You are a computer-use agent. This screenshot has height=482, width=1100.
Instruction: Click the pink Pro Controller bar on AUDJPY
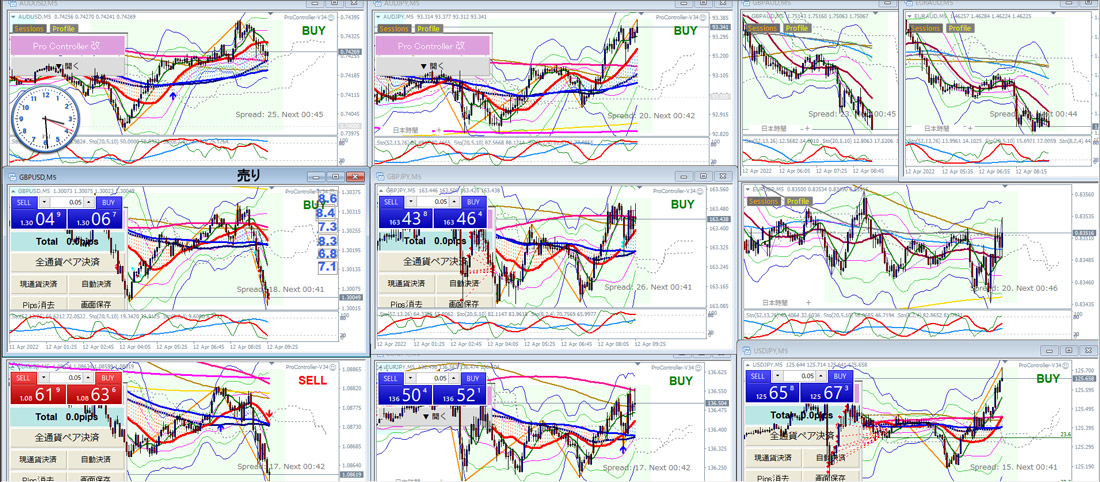pyautogui.click(x=433, y=46)
